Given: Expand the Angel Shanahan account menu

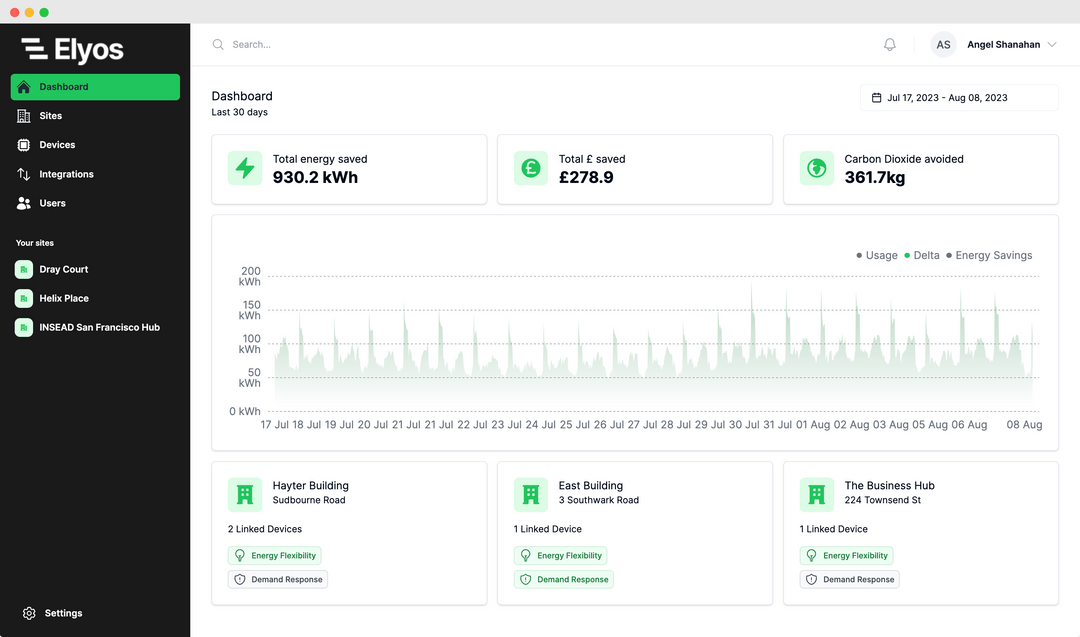Looking at the screenshot, I should 1006,44.
